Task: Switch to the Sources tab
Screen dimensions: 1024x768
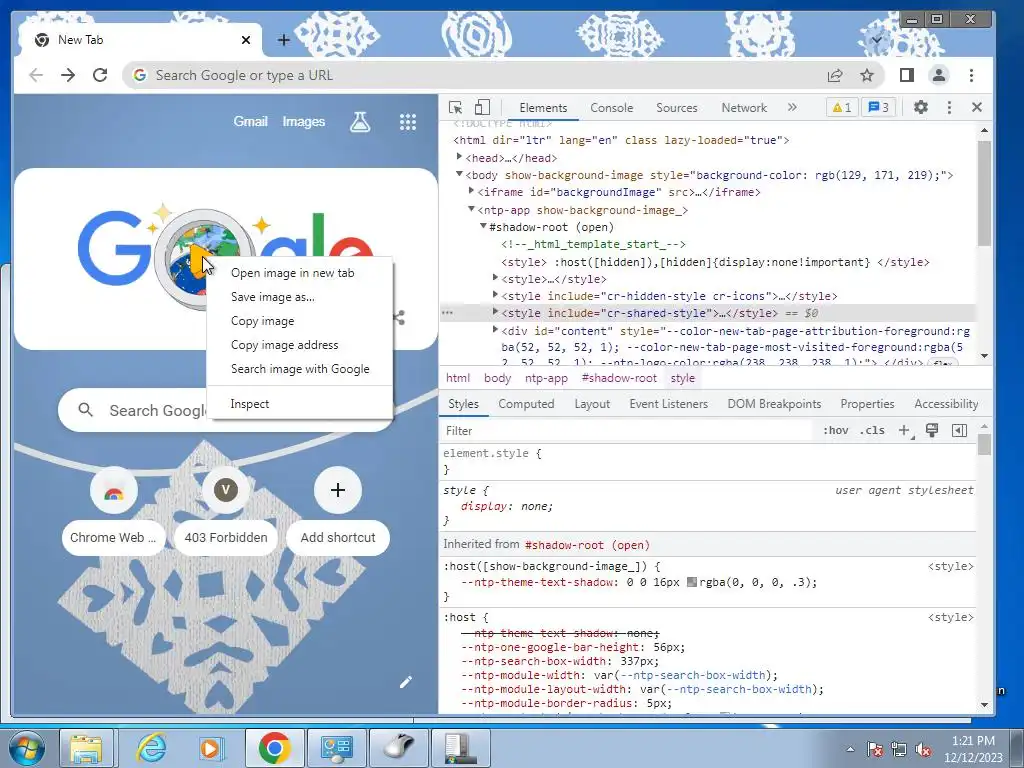Action: 677,108
